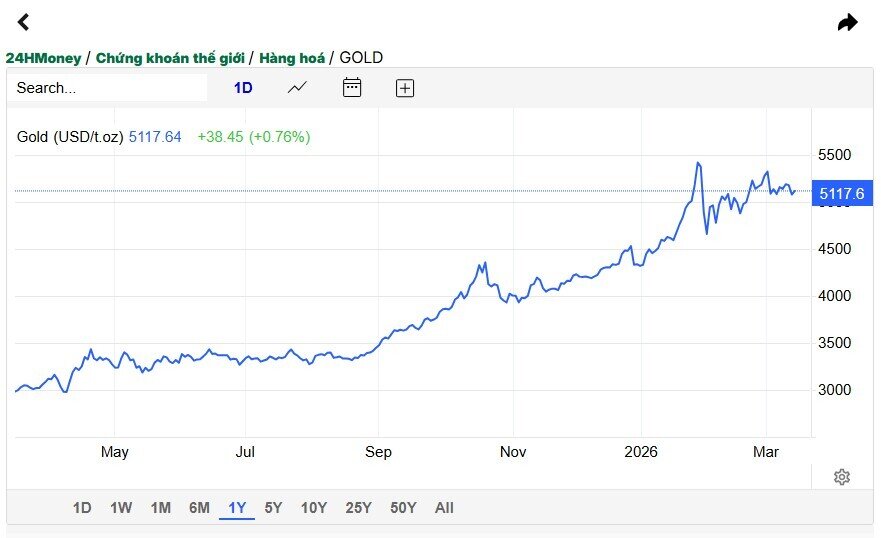Select the 1D time range

[x=82, y=508]
